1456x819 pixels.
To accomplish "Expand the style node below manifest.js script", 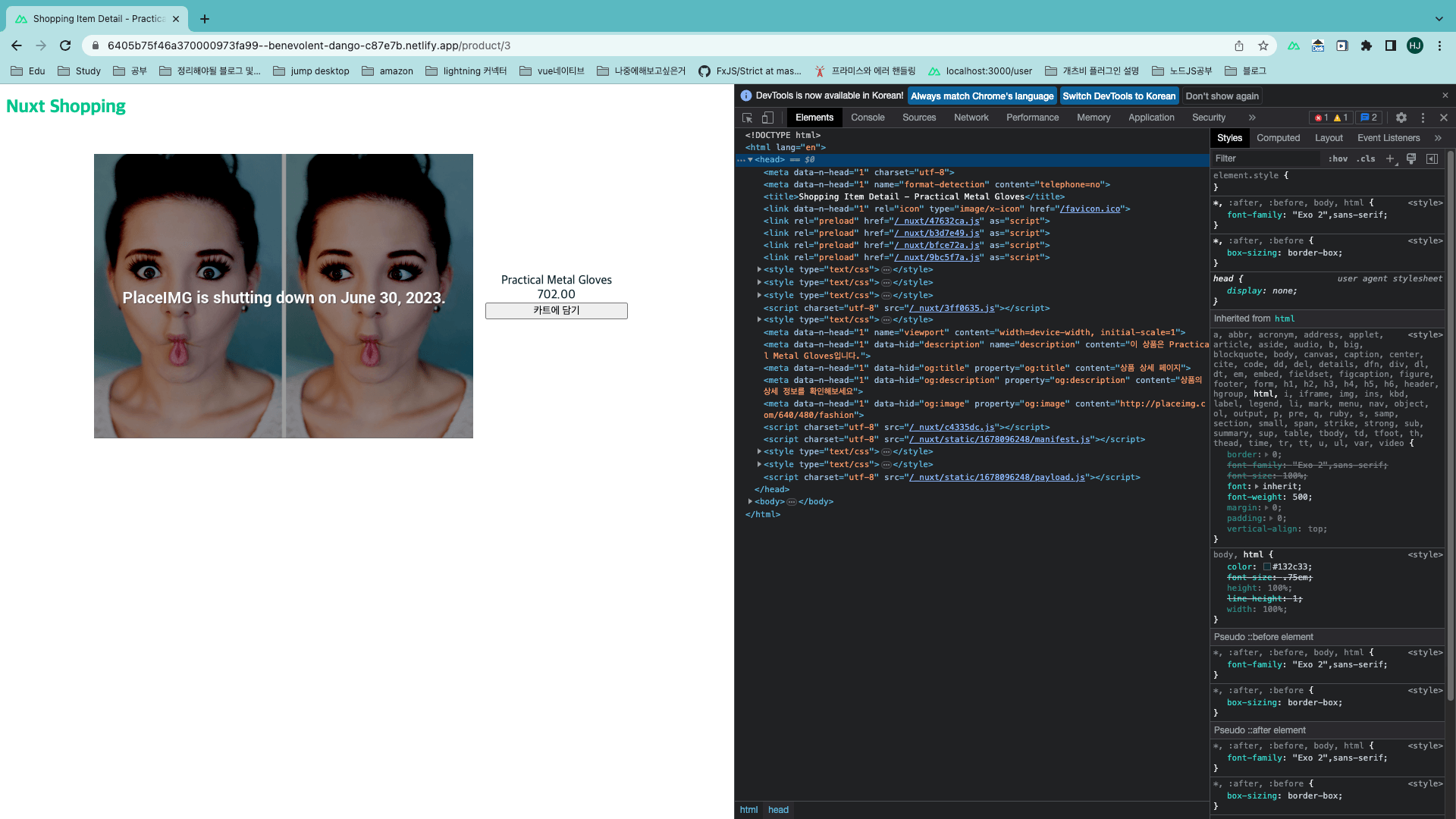I will 759,451.
